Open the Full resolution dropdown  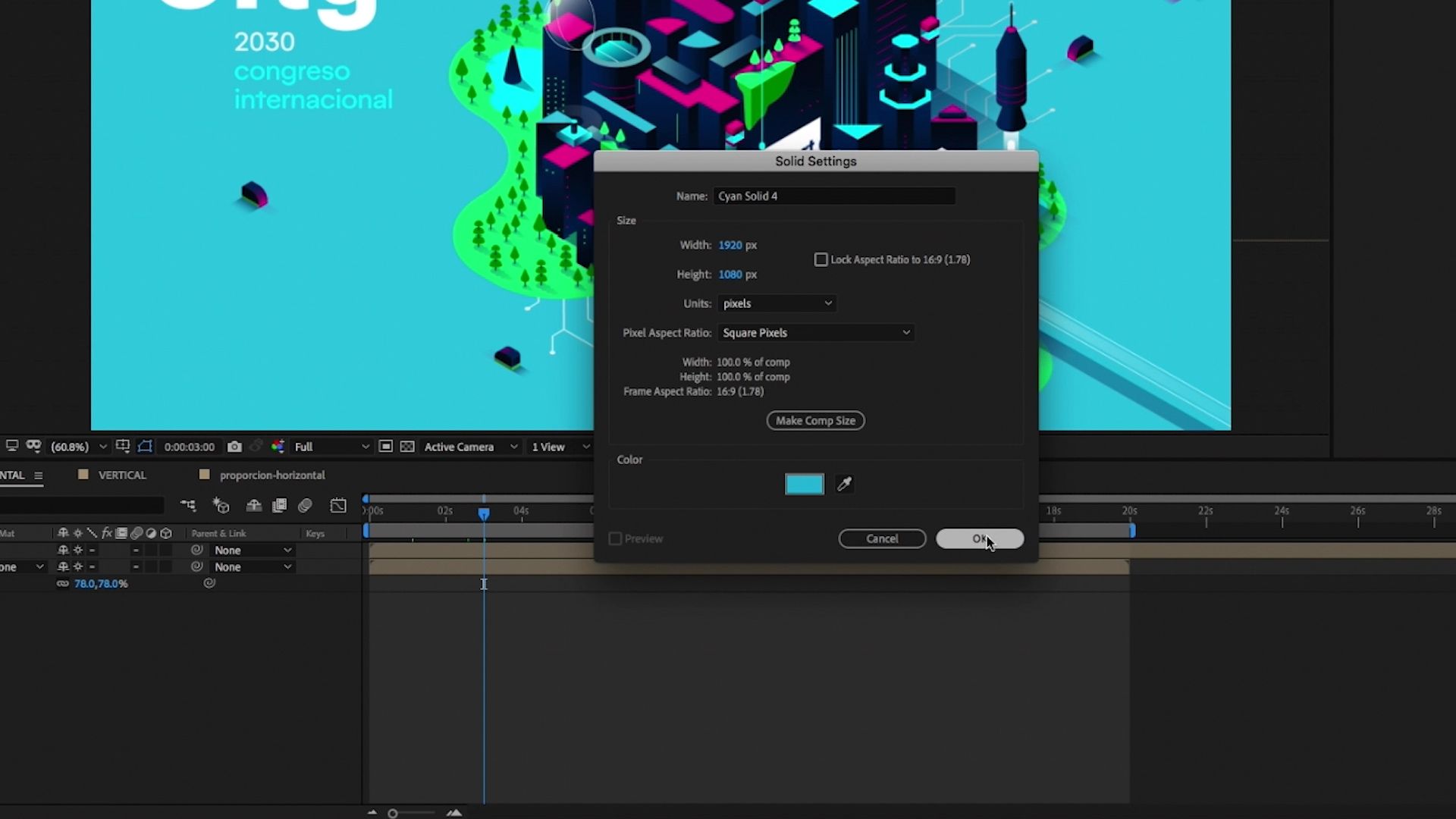(331, 447)
